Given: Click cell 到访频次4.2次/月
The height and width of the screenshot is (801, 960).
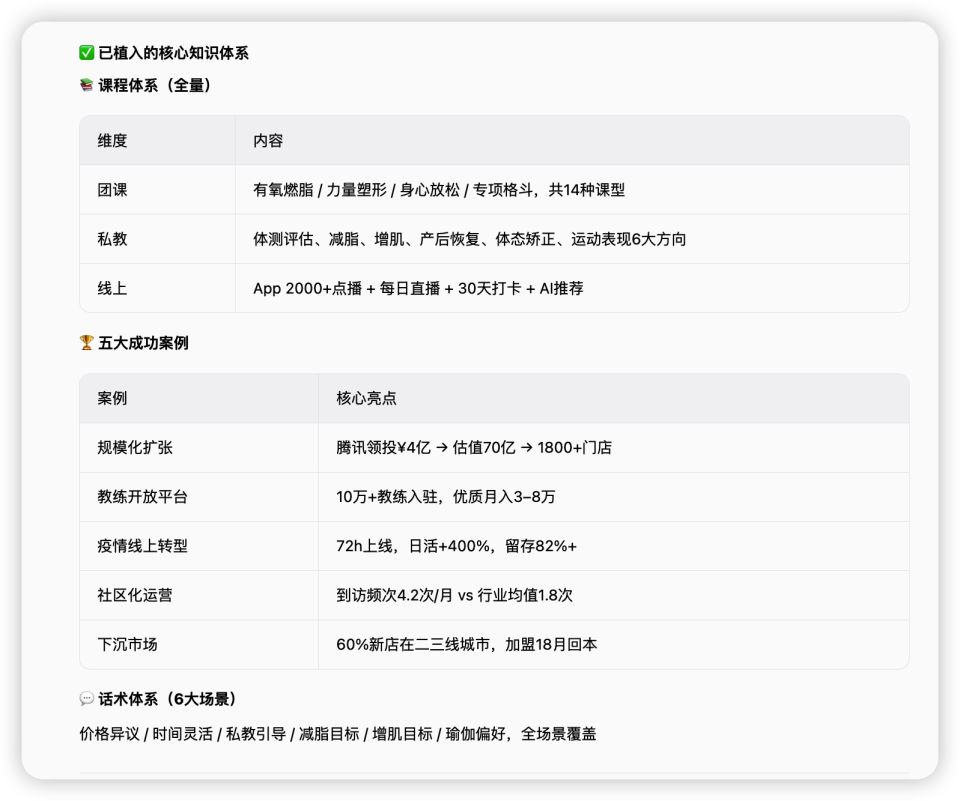Looking at the screenshot, I should click(x=613, y=595).
